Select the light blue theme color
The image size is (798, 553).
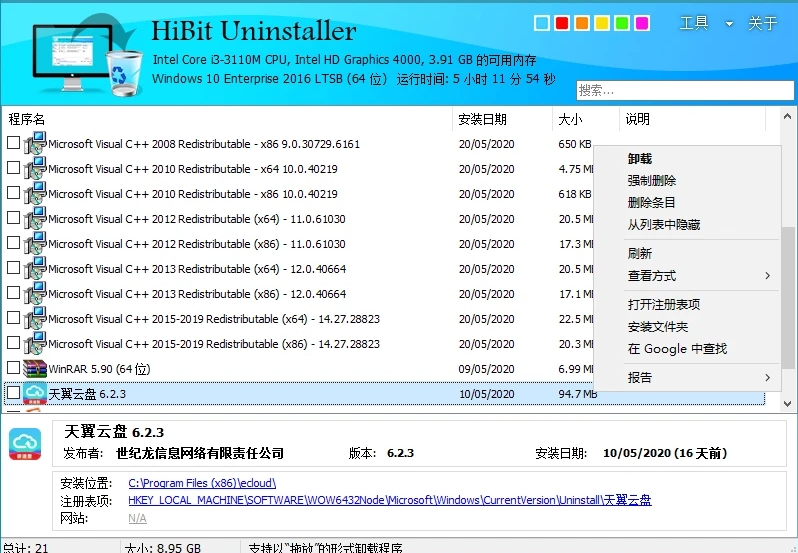click(x=542, y=23)
